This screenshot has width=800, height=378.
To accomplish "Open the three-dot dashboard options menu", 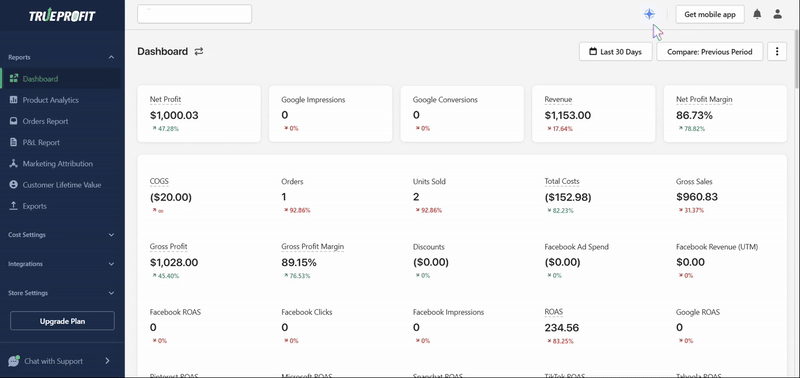I will [777, 52].
